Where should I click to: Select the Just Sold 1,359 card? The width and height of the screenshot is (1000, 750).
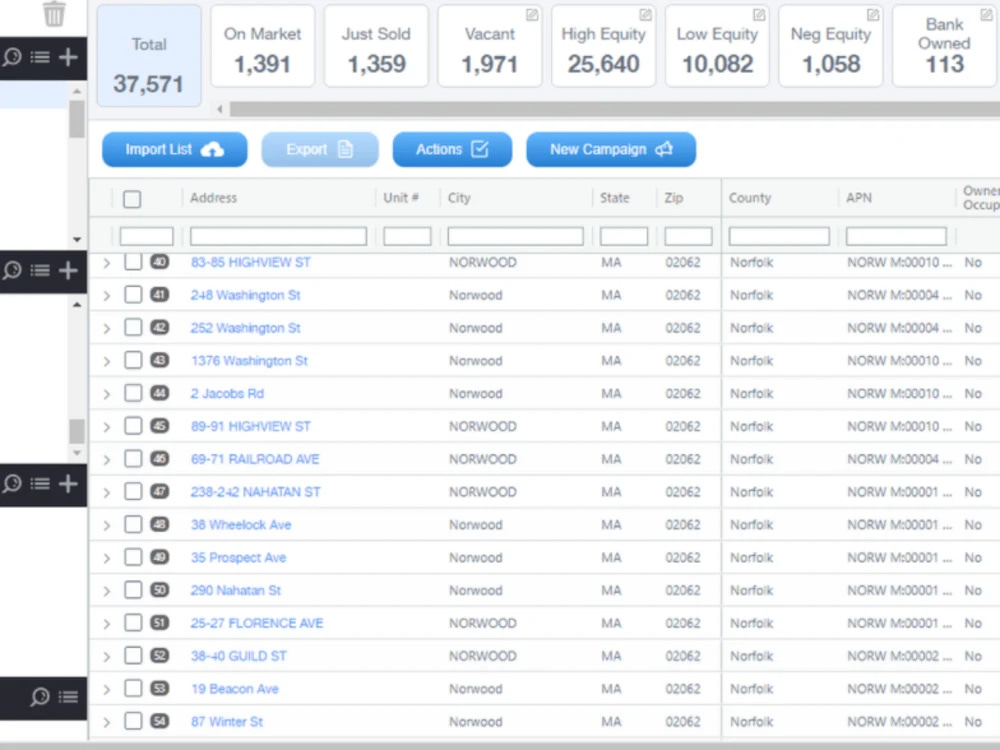click(376, 46)
